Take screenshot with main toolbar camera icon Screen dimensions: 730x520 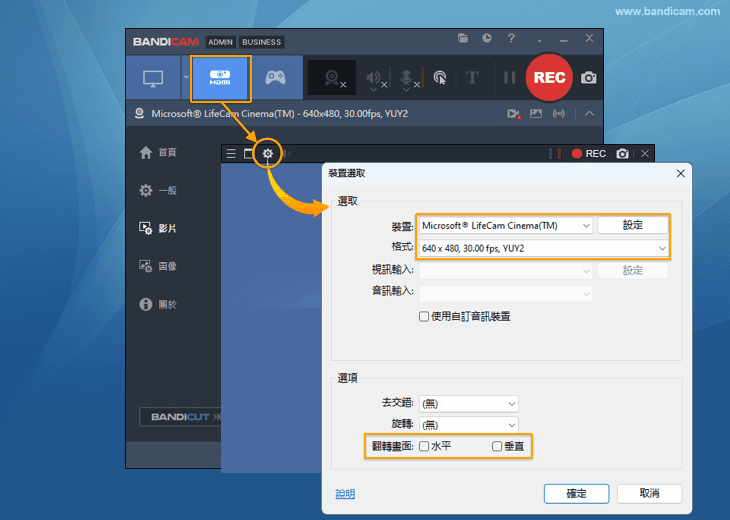click(x=588, y=78)
